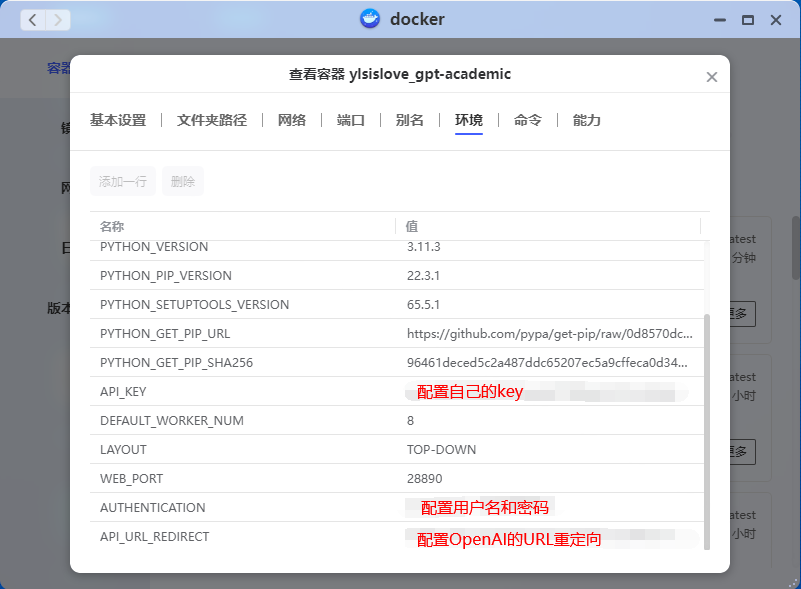Switch to the 文件夹路径 tab
The width and height of the screenshot is (801, 589).
tap(211, 120)
